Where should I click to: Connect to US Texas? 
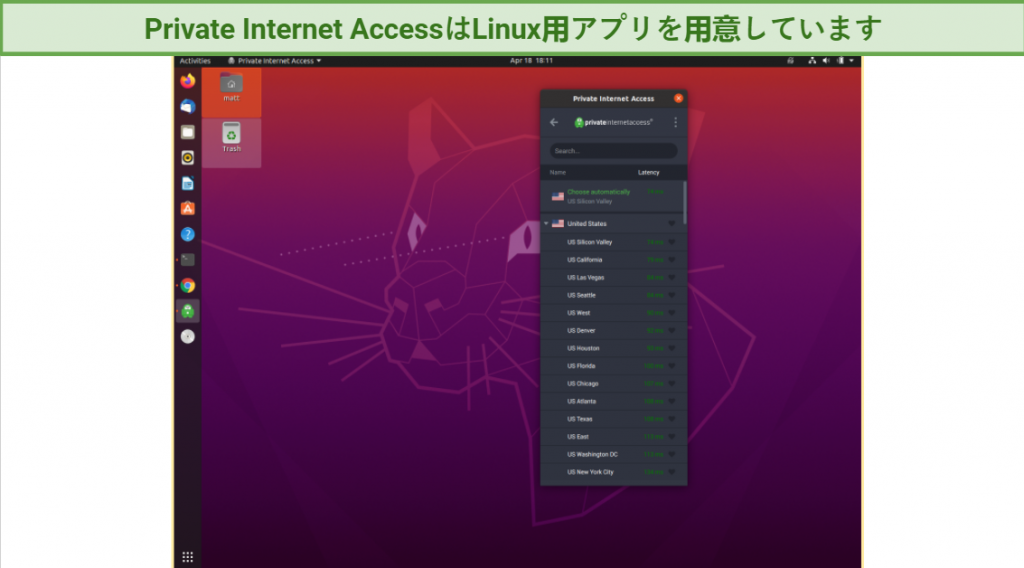pyautogui.click(x=611, y=418)
